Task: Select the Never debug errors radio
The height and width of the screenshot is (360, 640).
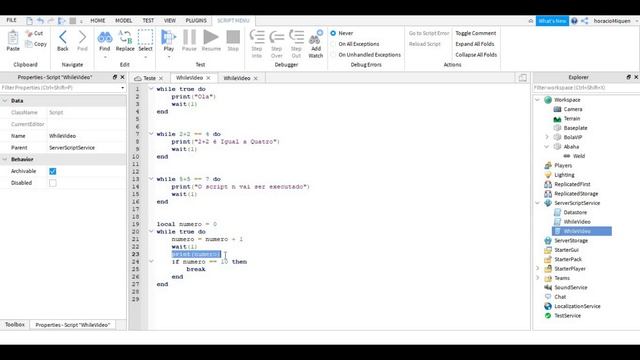Action: pos(333,33)
